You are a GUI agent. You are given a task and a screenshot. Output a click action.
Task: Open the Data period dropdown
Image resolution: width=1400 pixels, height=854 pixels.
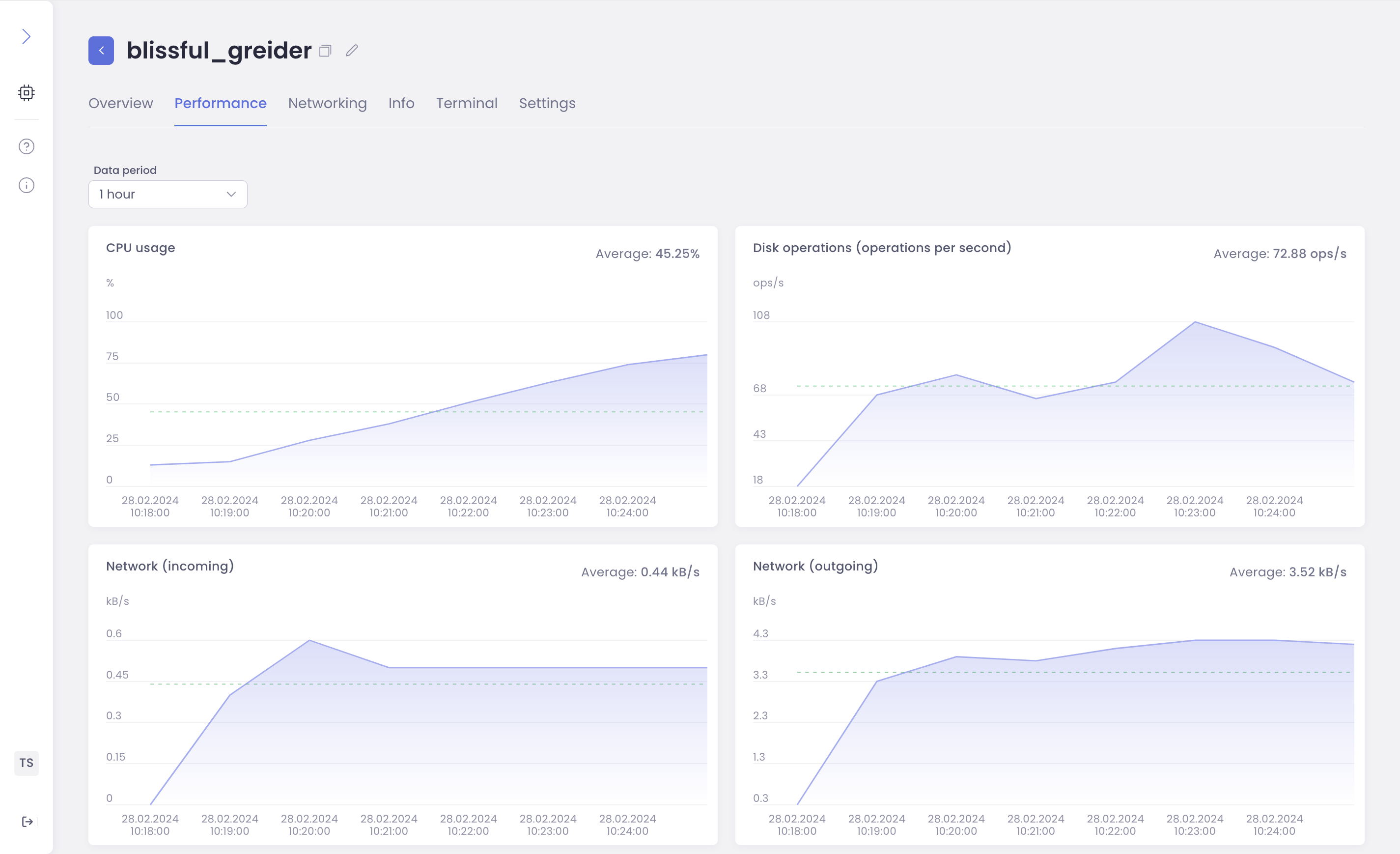[168, 194]
